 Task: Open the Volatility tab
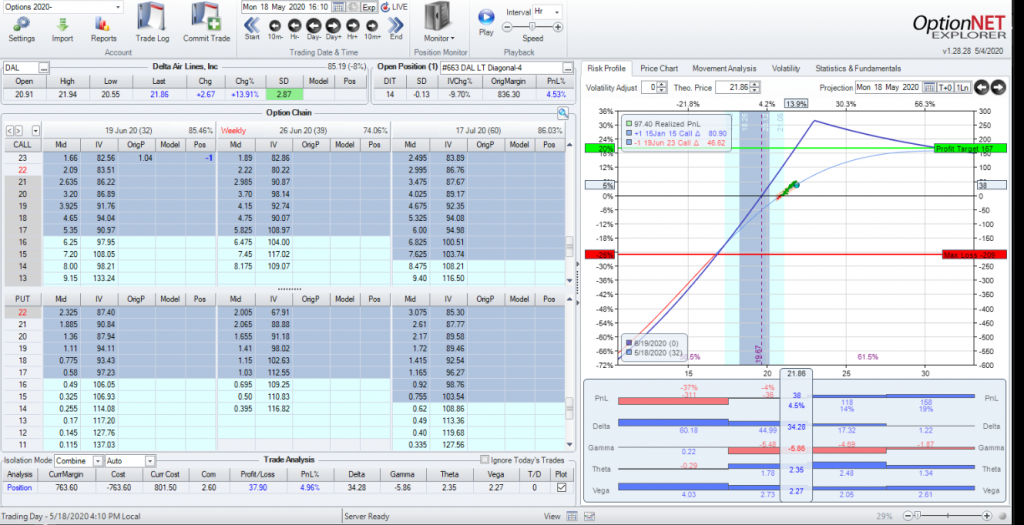786,69
